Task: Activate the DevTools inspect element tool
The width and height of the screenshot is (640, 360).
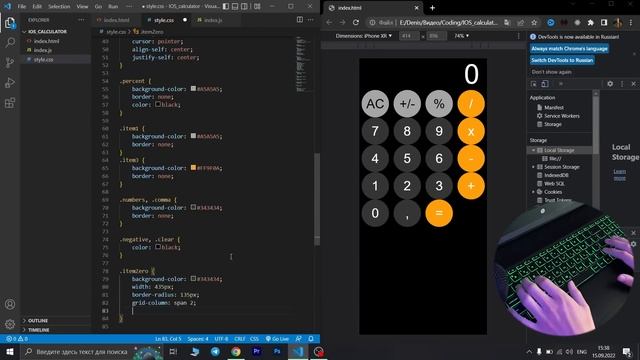Action: (x=534, y=84)
